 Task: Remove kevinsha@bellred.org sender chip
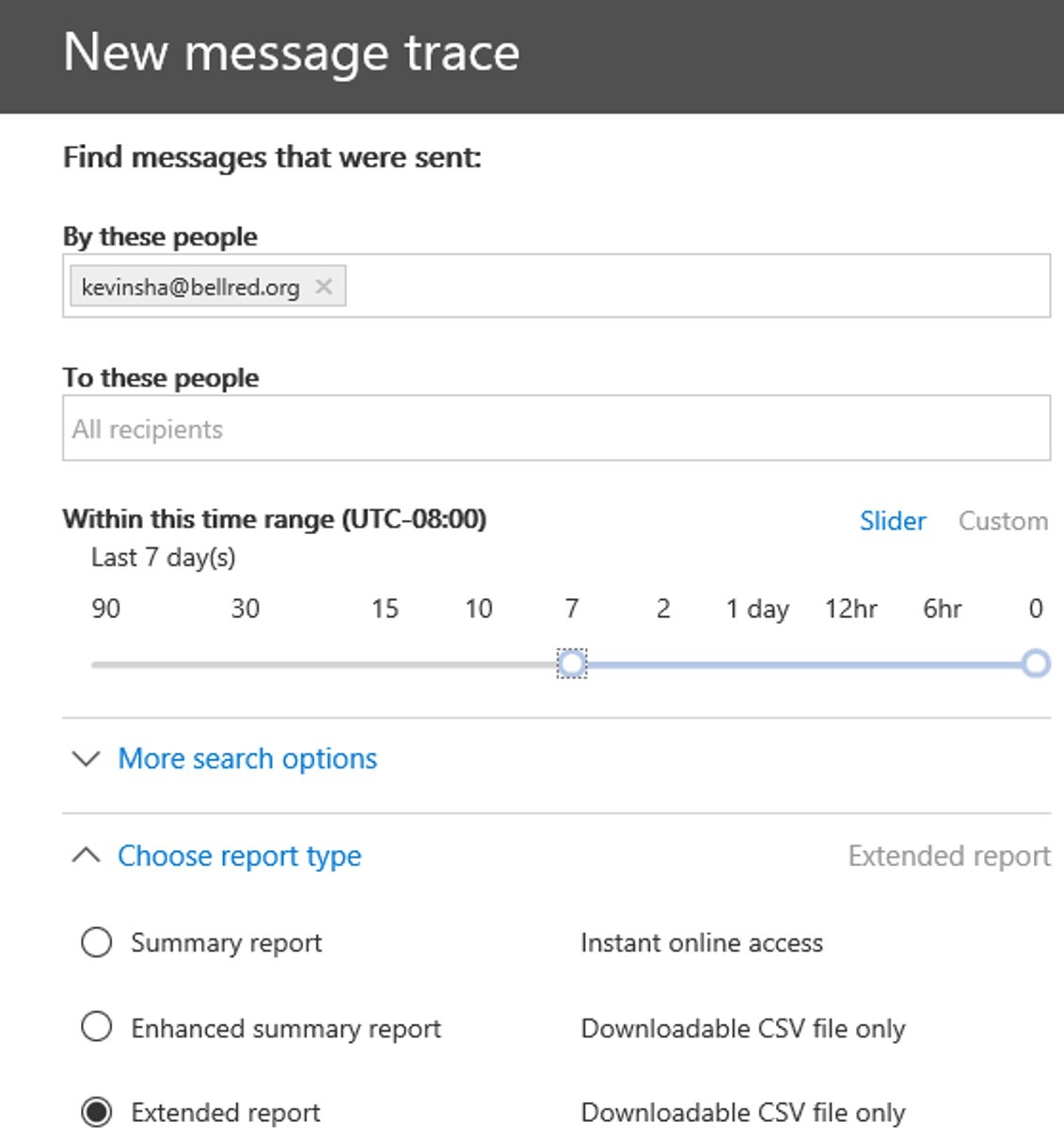tap(324, 287)
